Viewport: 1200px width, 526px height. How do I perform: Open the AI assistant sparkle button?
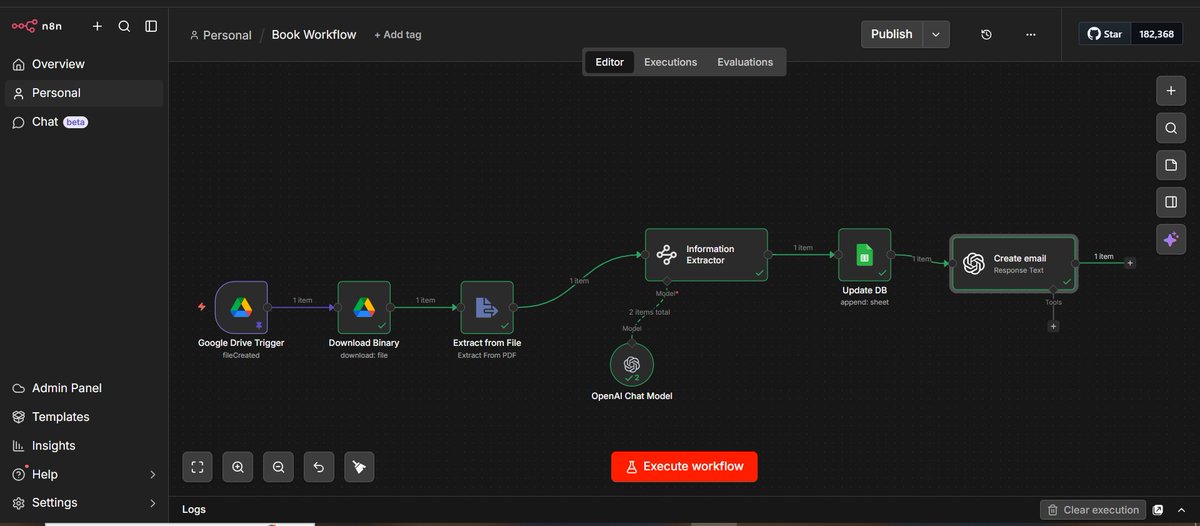(1170, 239)
